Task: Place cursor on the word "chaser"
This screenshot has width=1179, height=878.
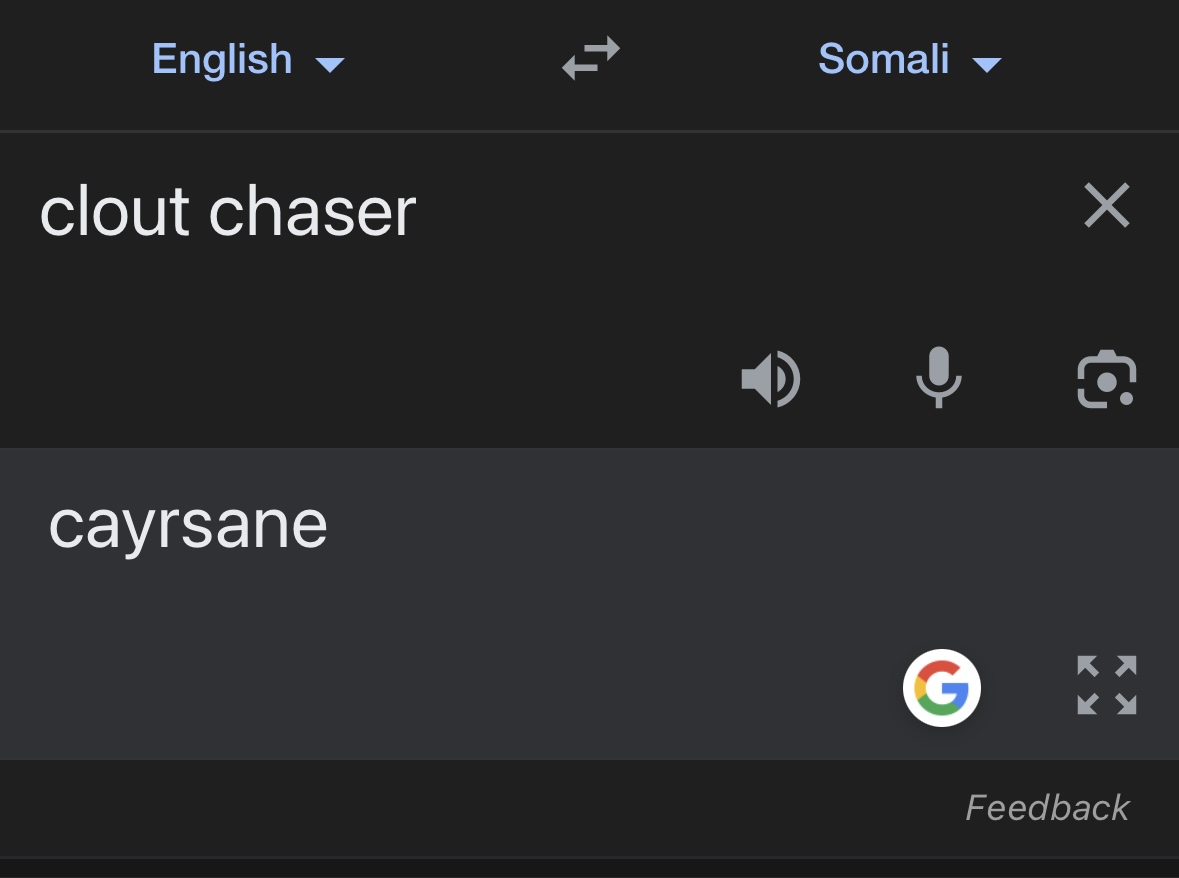Action: 312,211
